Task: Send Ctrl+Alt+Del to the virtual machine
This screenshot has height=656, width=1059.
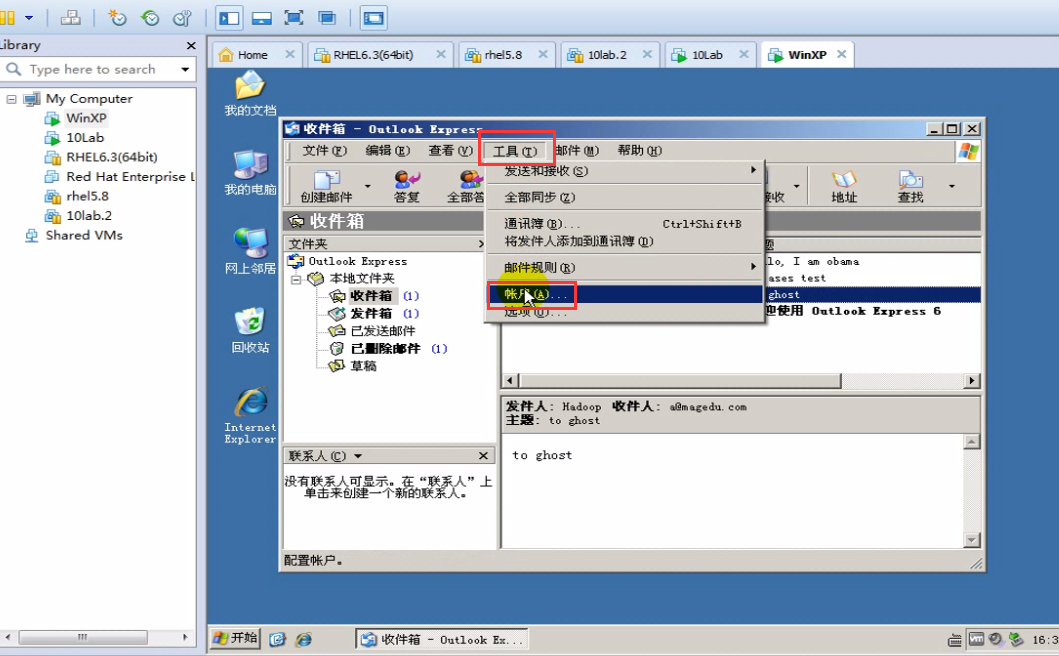Action: point(70,18)
